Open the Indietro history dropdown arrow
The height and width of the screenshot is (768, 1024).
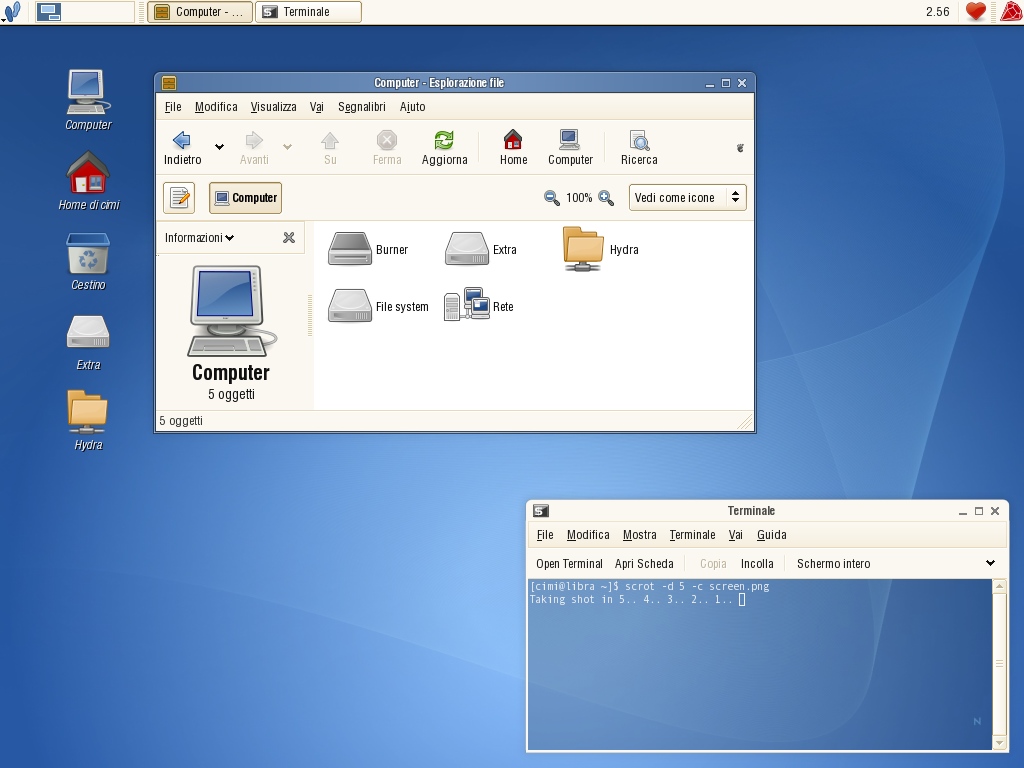click(x=219, y=147)
